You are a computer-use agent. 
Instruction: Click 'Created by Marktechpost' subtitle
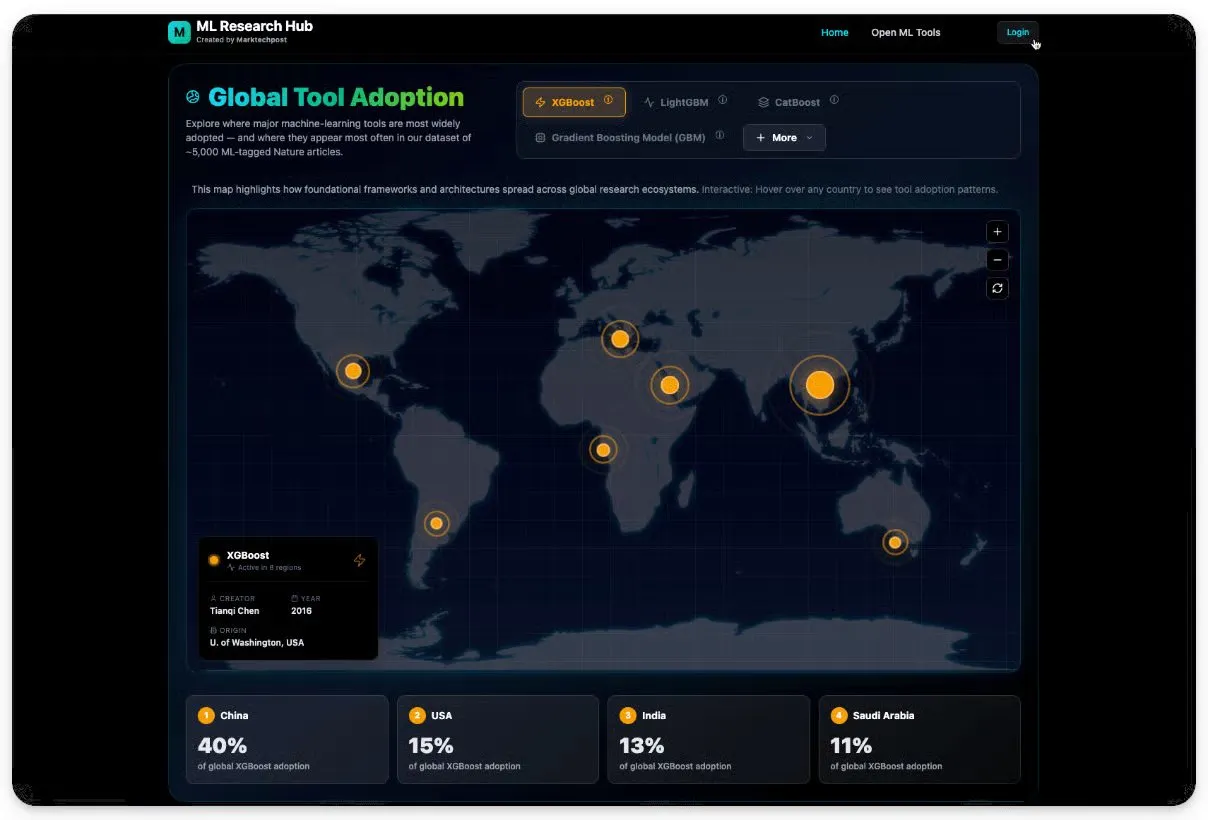tap(241, 40)
